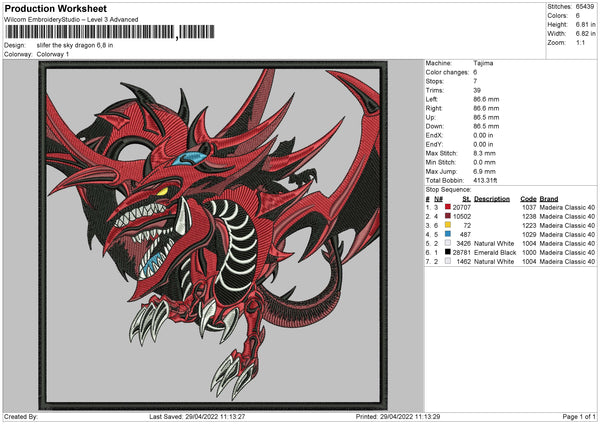Image resolution: width=600 pixels, height=424 pixels.
Task: Click 'Natural White' in stop 5 row
Action: (x=494, y=243)
